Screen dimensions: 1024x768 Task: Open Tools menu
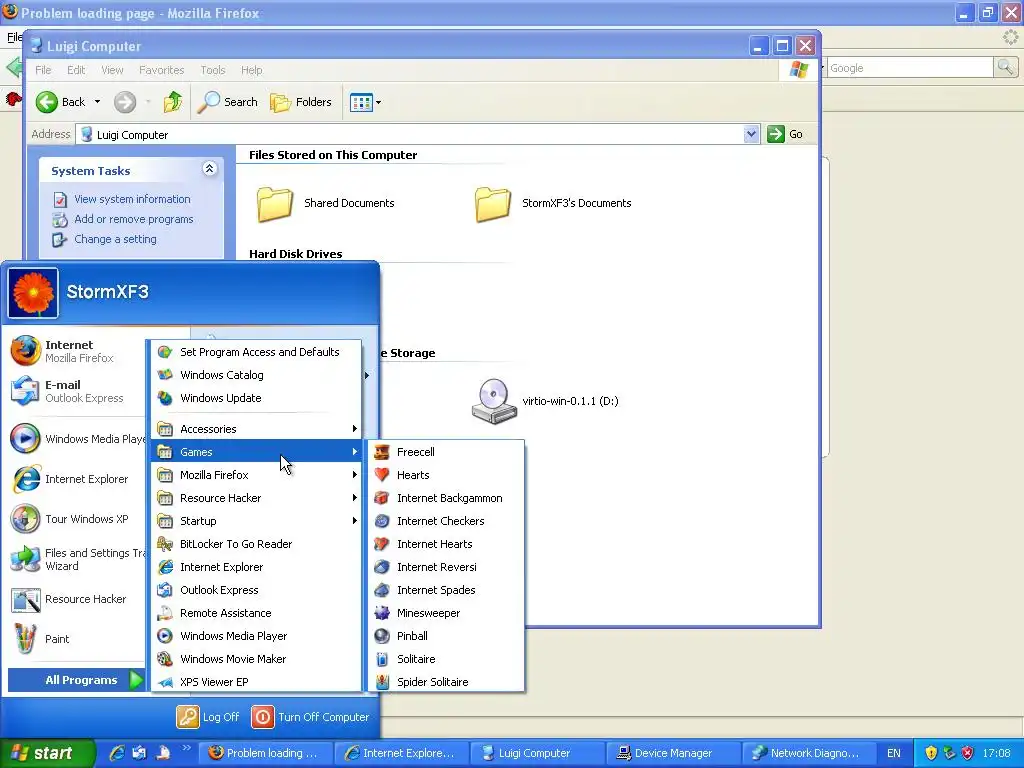212,70
